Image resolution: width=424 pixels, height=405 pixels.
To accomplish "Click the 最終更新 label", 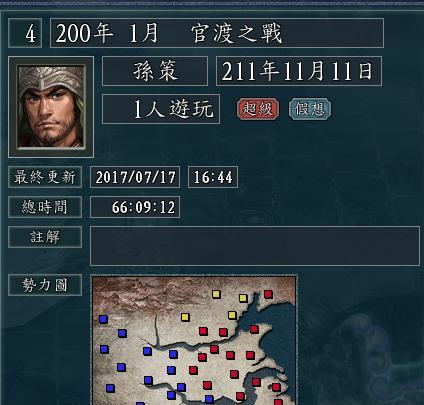I will click(x=45, y=177).
